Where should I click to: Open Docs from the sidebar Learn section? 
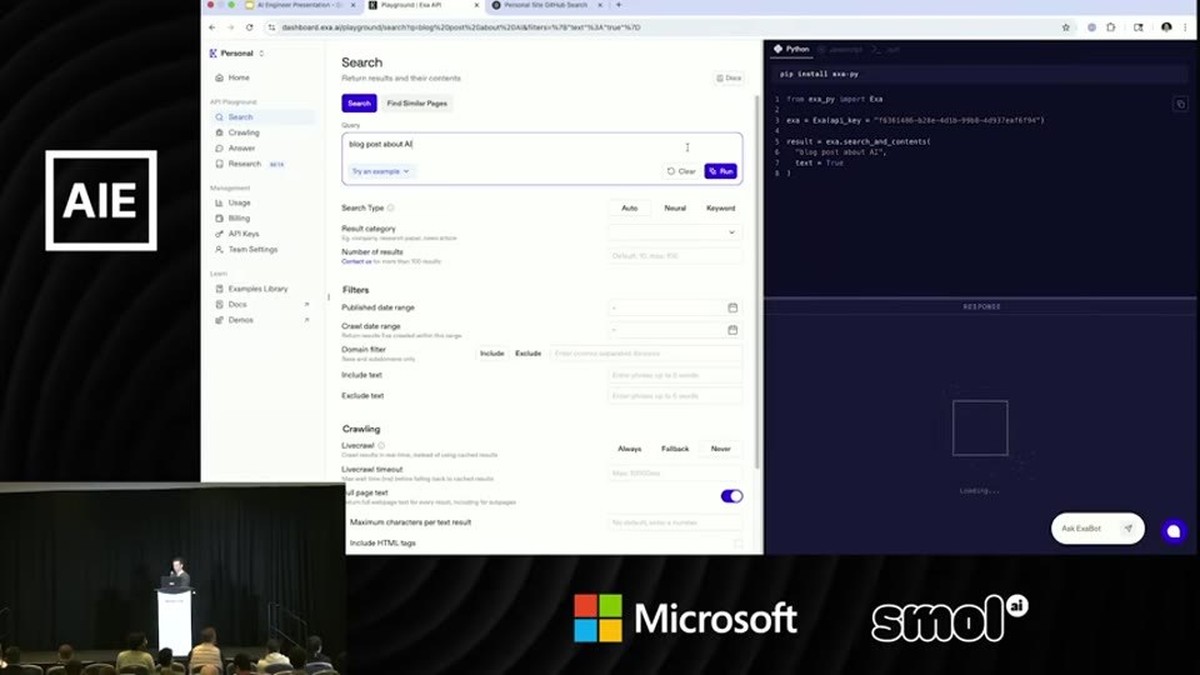(262, 304)
